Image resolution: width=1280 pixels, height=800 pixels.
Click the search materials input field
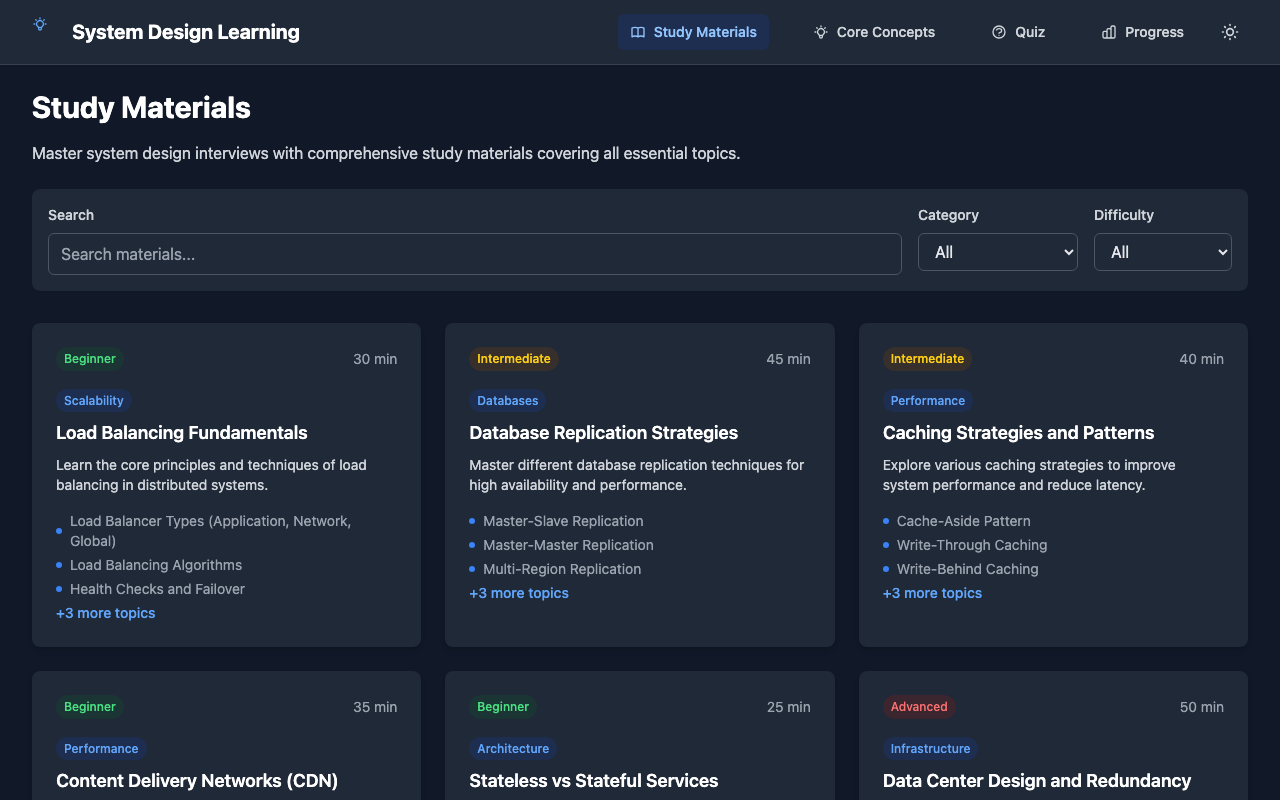pos(475,254)
